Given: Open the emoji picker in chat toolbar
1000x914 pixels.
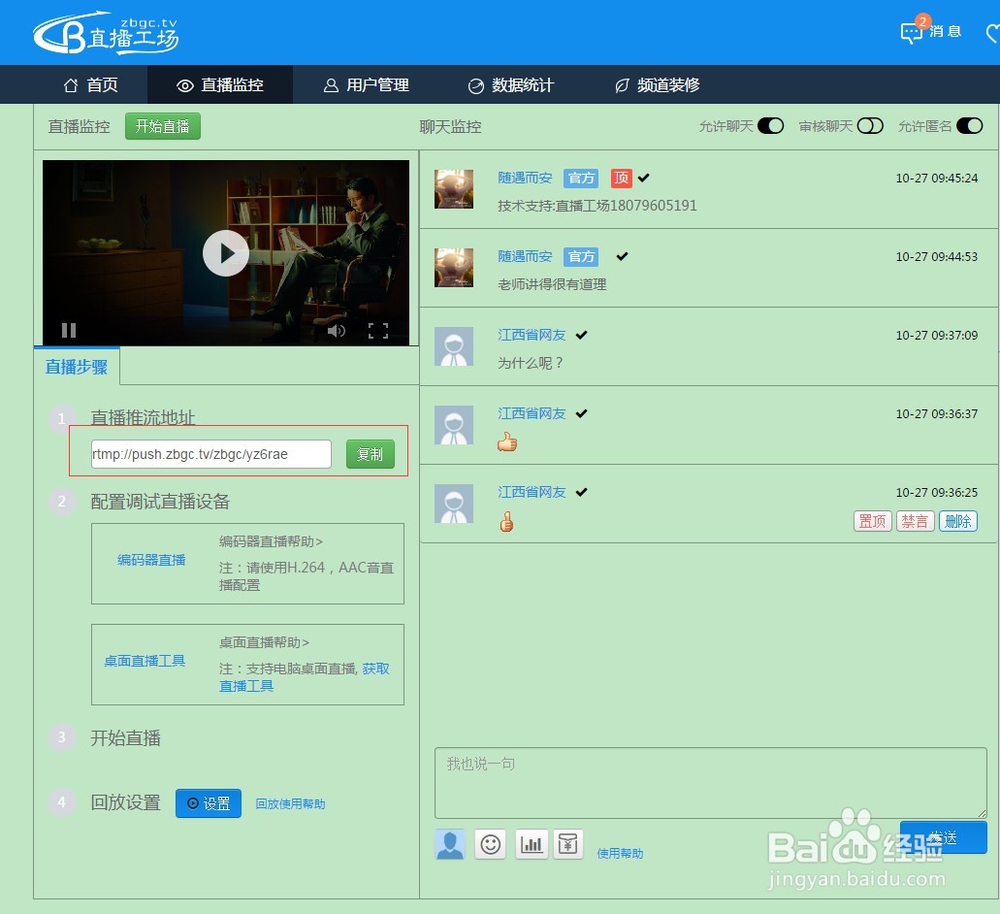Looking at the screenshot, I should pos(490,844).
